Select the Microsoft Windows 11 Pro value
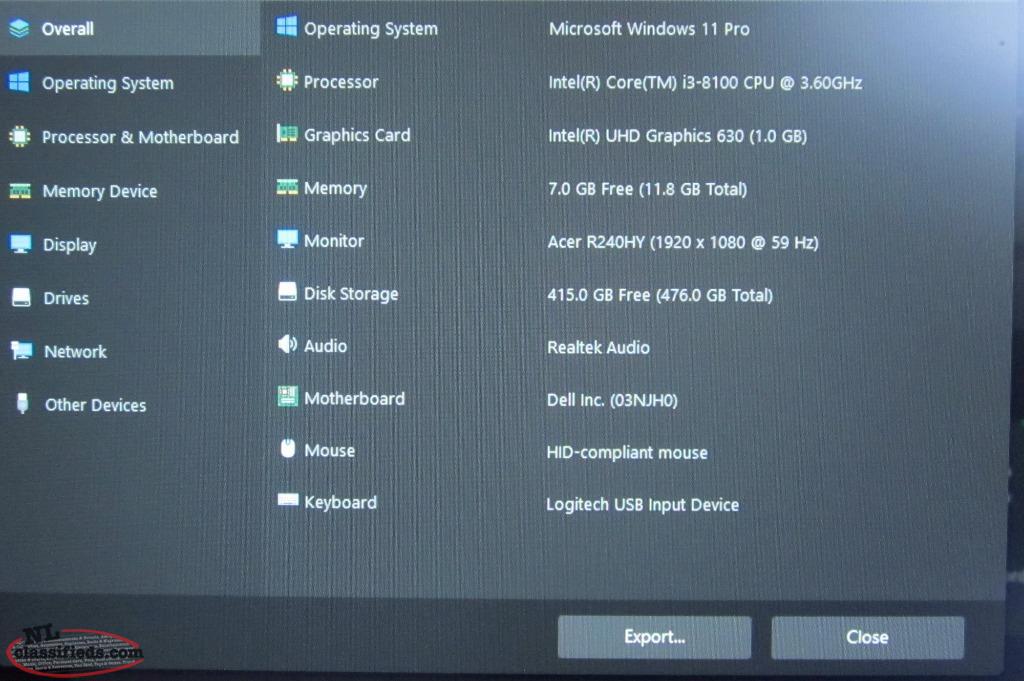The image size is (1024, 681). point(648,29)
